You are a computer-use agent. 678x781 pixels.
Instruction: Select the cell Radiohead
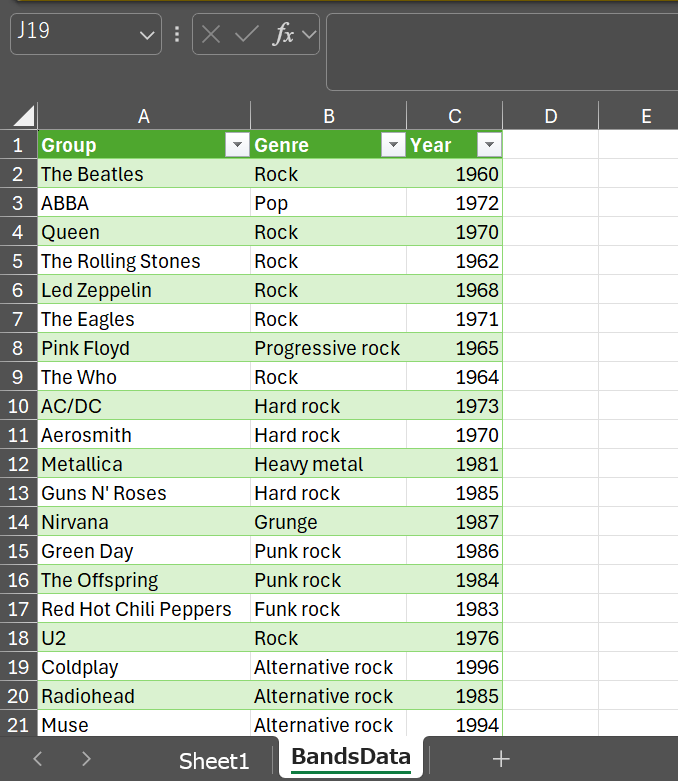click(144, 696)
